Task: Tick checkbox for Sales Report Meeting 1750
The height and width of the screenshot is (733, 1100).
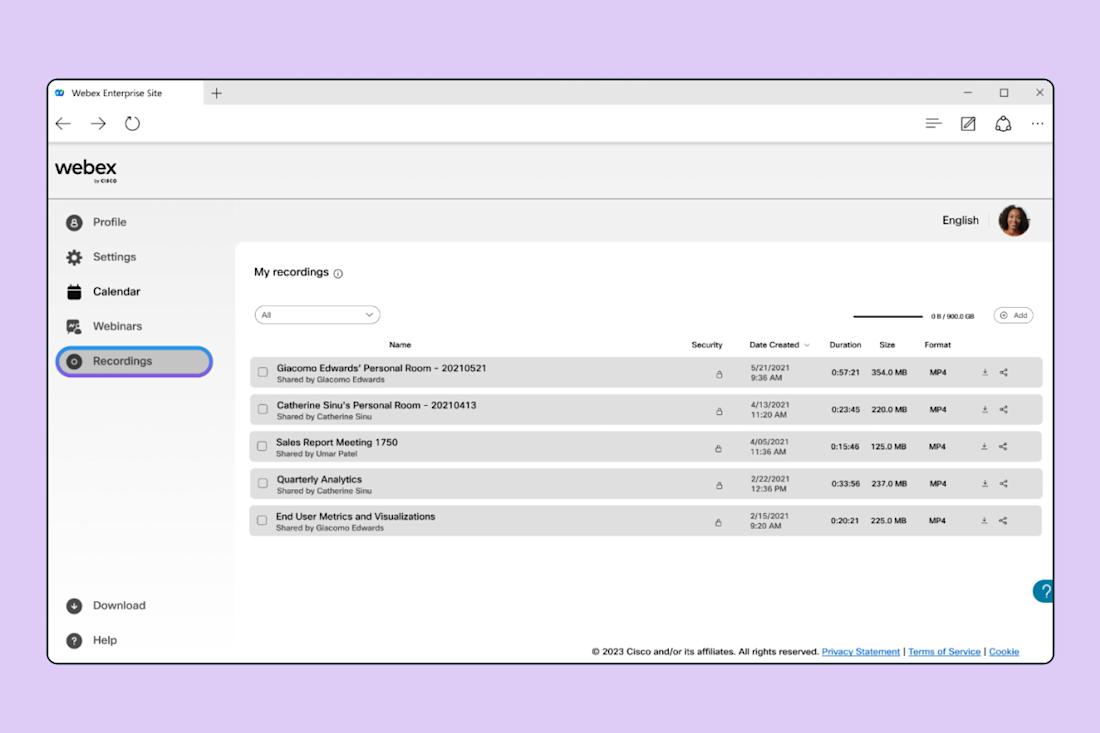Action: click(x=262, y=447)
